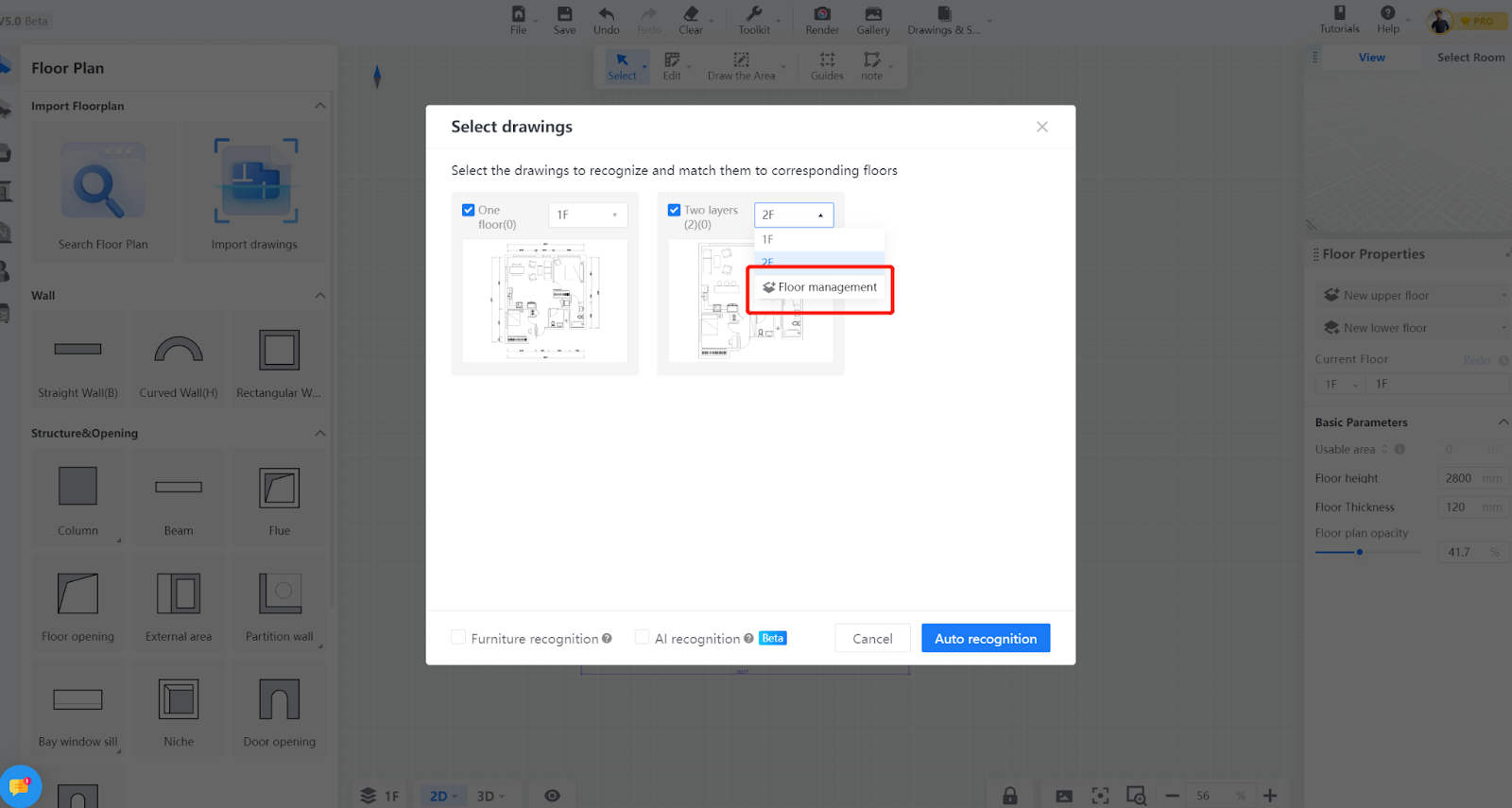Click the Save icon

click(564, 14)
